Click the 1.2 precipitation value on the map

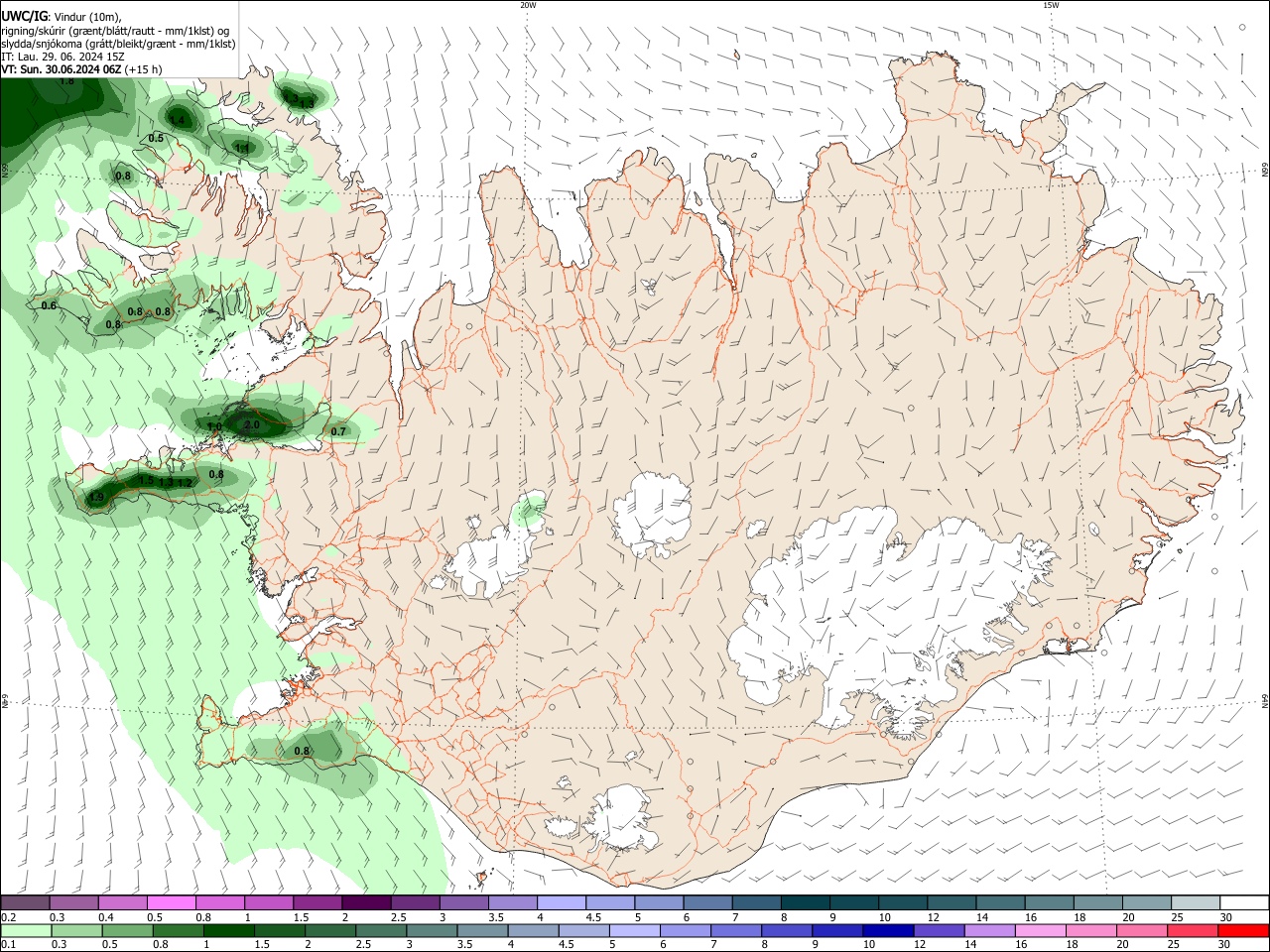185,483
